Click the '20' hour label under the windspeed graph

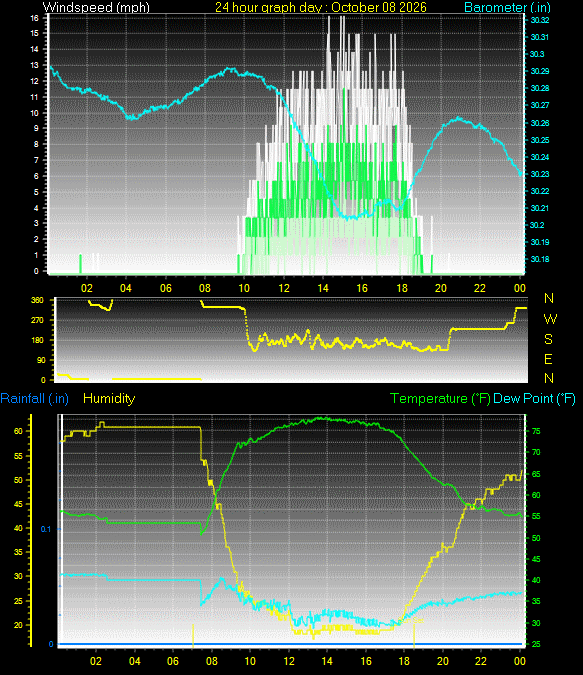click(x=441, y=288)
